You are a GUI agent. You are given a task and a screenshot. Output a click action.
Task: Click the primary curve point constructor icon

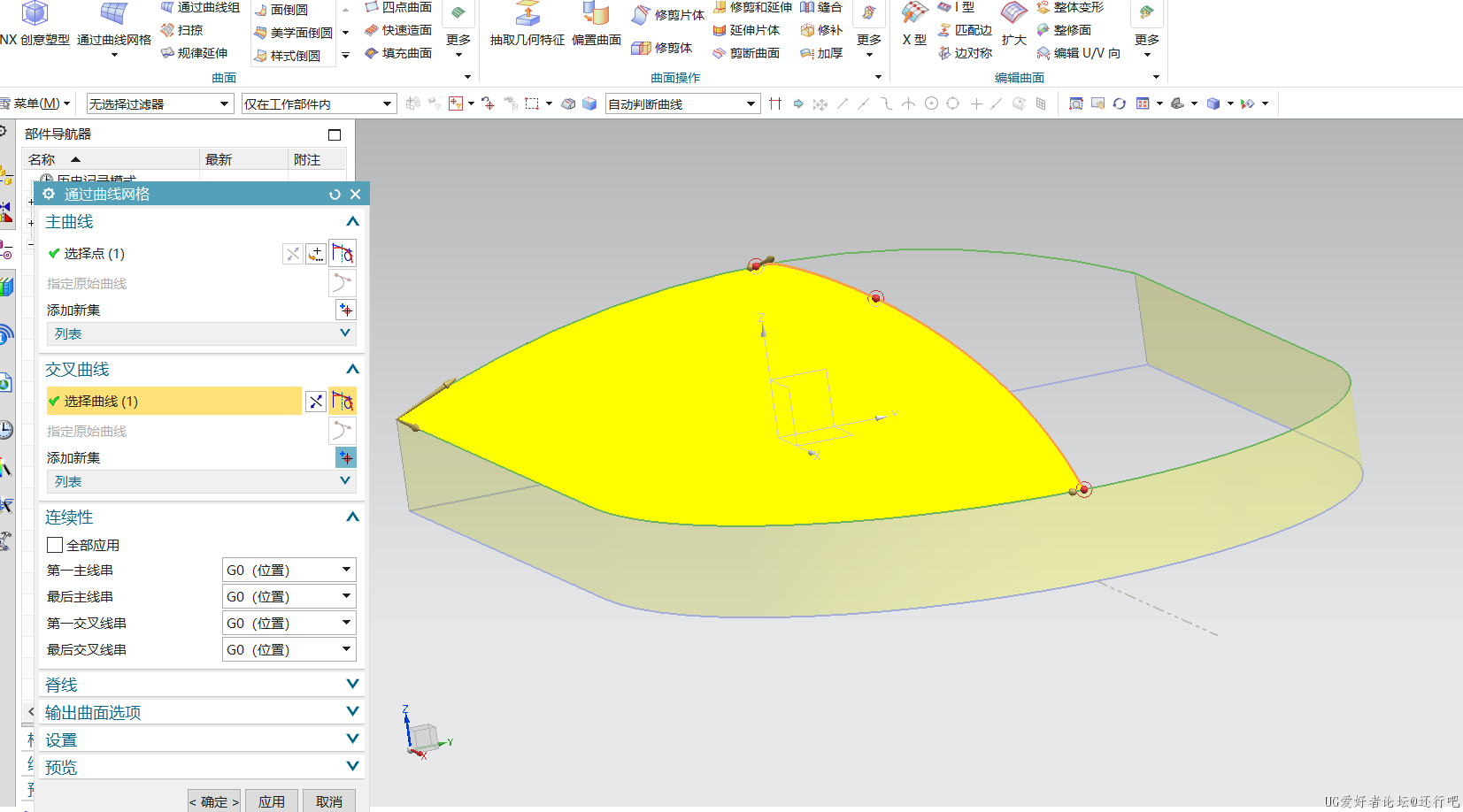pos(316,254)
